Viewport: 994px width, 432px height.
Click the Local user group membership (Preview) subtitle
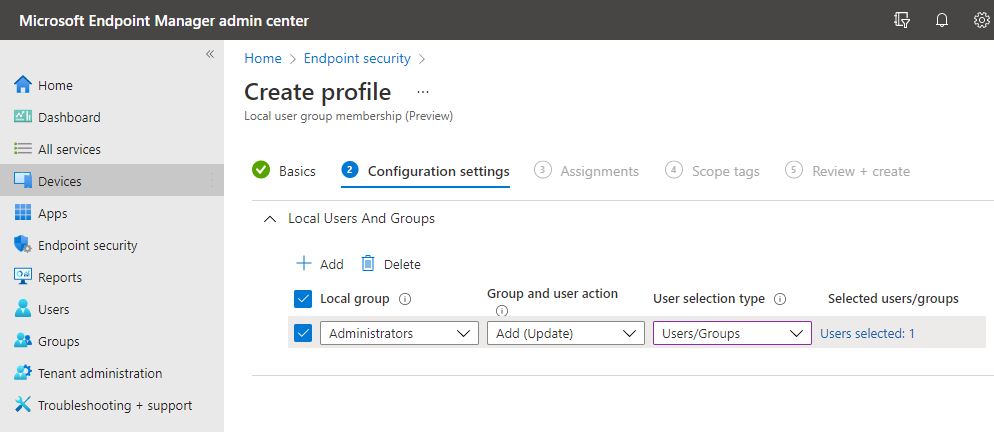pos(349,116)
